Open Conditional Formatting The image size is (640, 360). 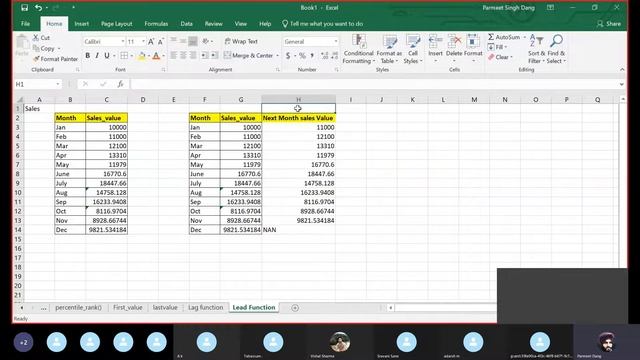[x=358, y=49]
